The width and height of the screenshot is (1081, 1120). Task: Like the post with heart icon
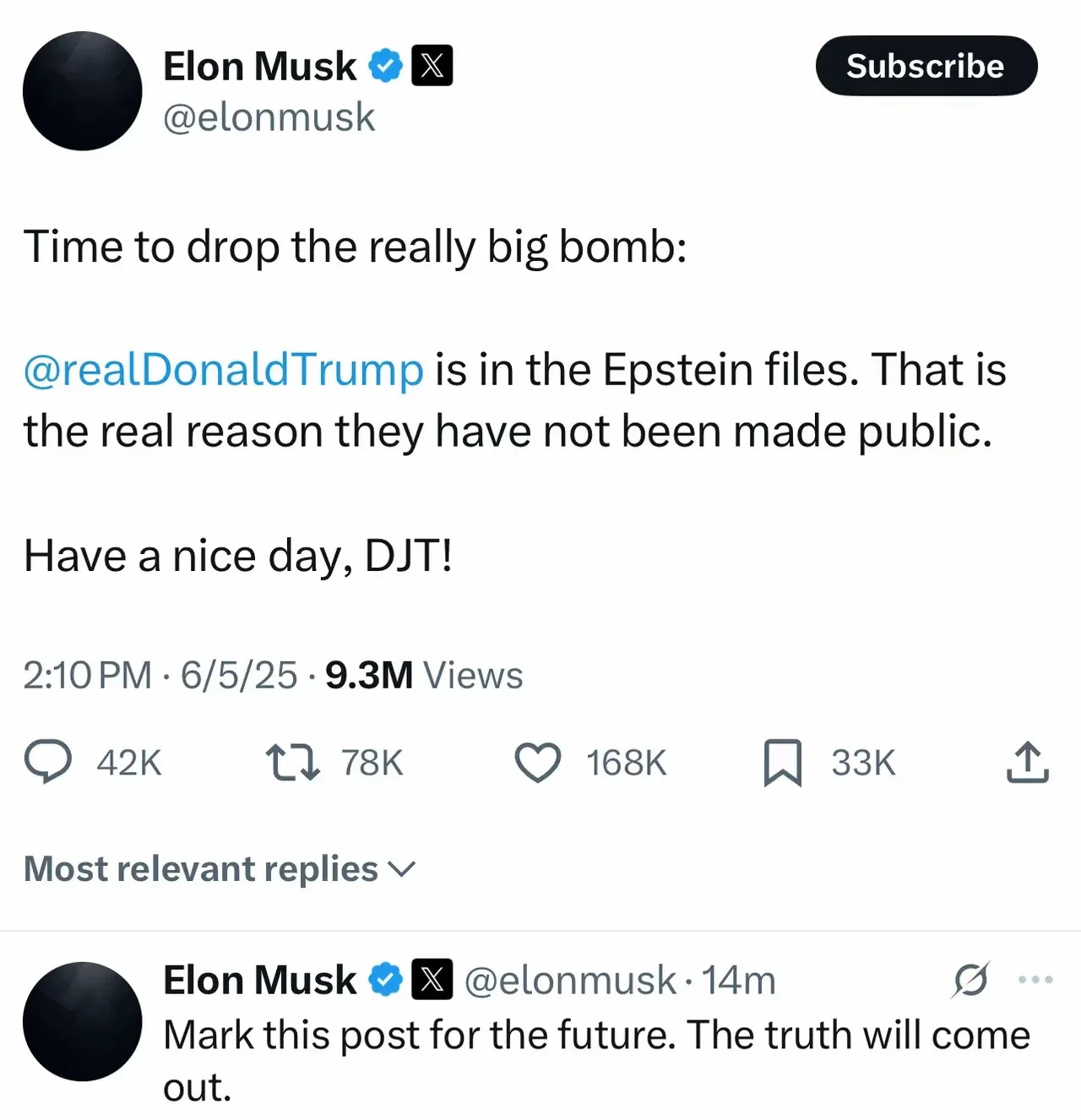click(538, 763)
